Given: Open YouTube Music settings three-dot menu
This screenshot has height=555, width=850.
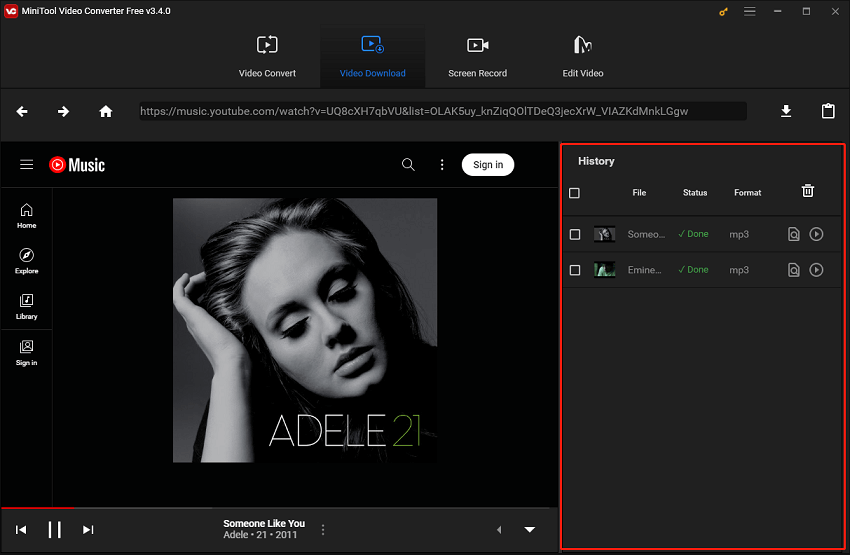Looking at the screenshot, I should click(442, 164).
